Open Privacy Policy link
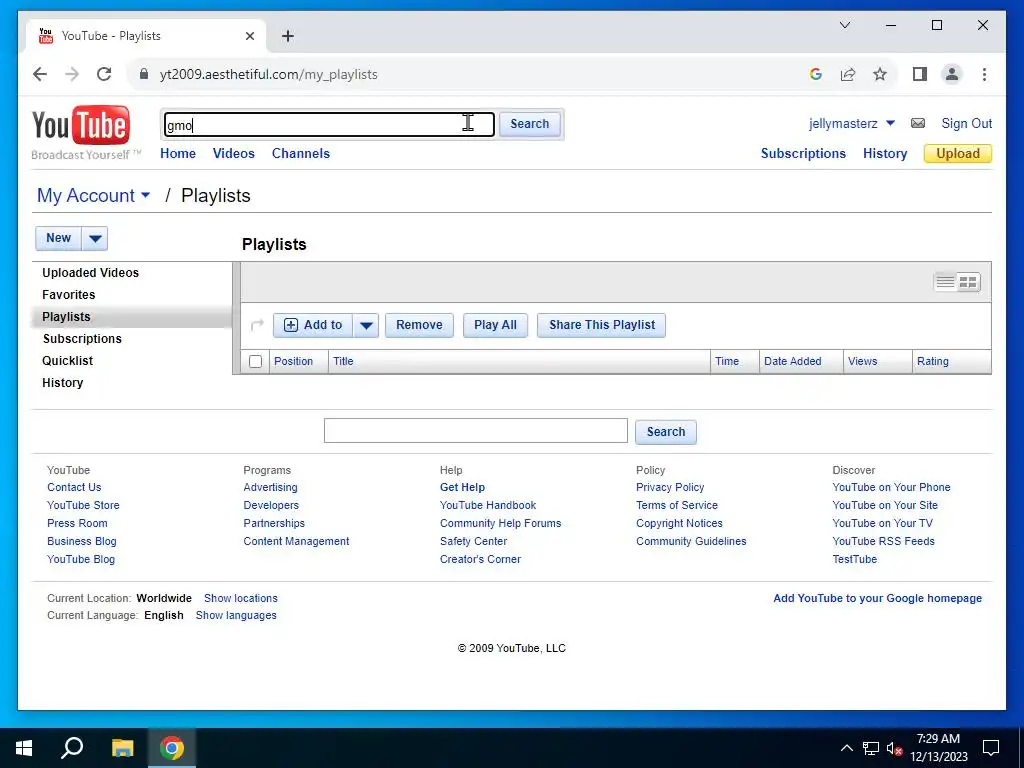Screen dimensions: 1024x768 (x=670, y=487)
